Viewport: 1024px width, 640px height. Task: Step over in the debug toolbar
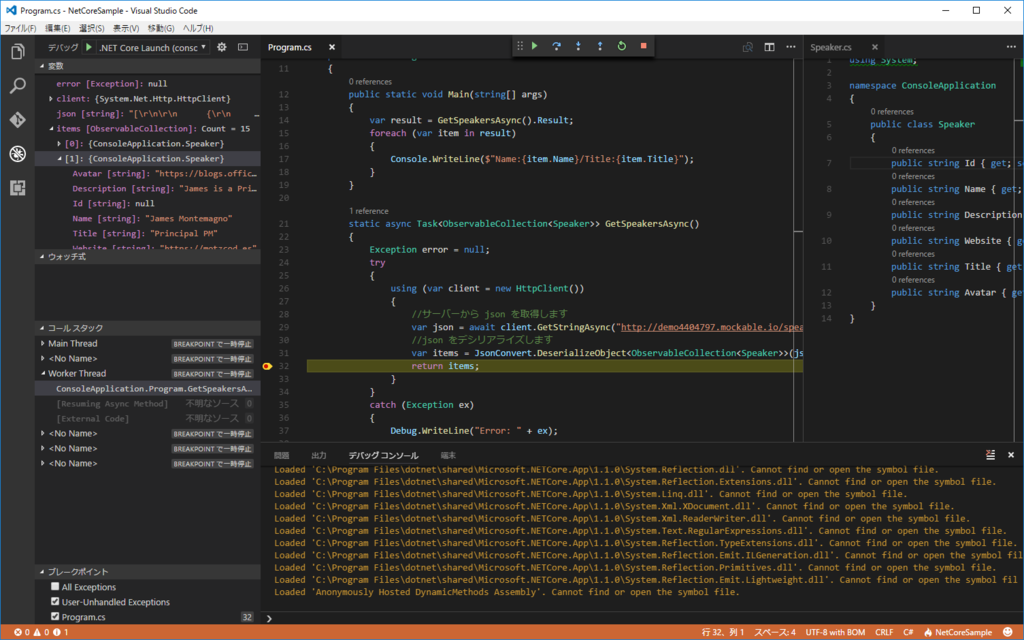[556, 46]
